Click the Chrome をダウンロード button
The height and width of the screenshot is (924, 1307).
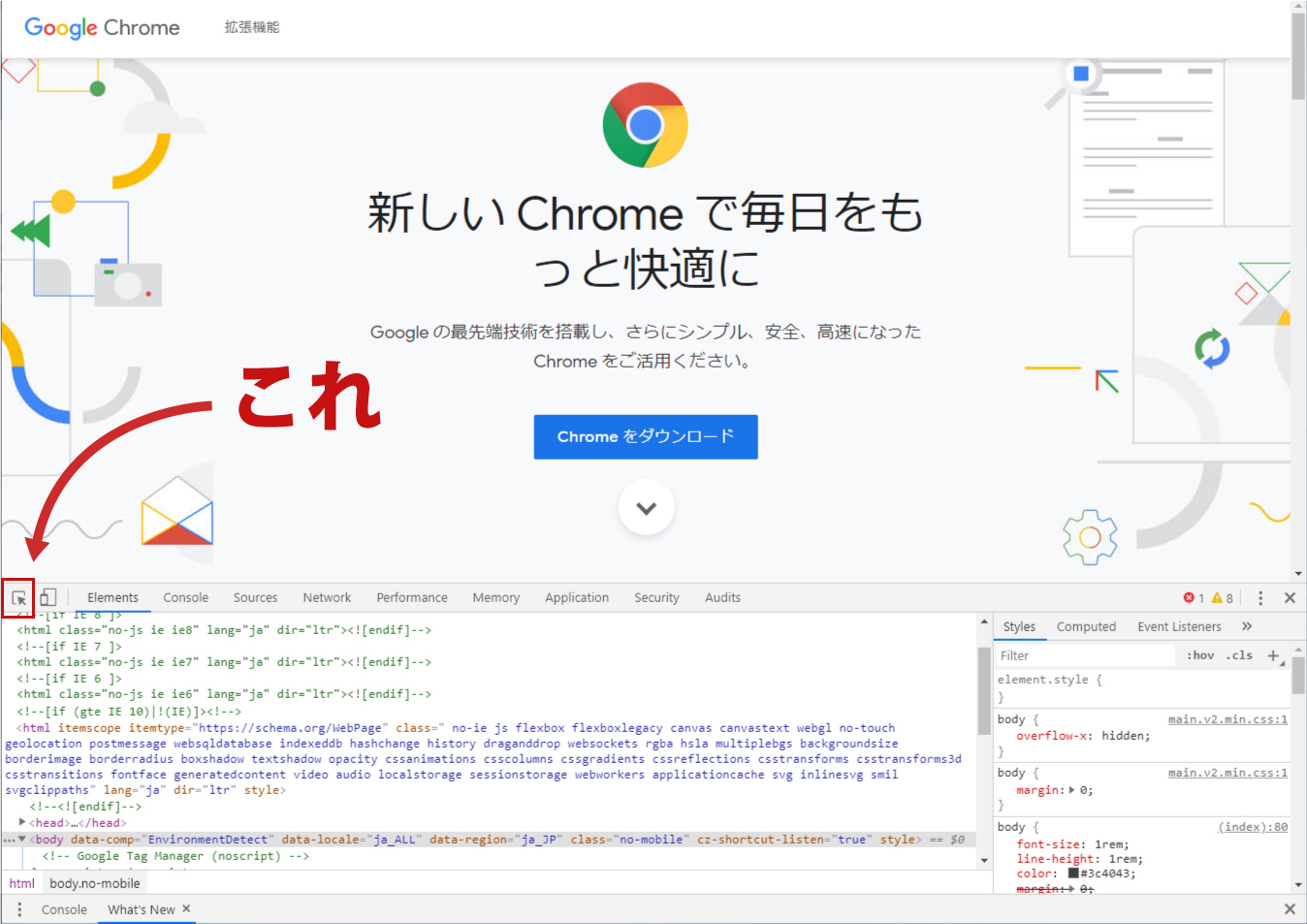click(646, 437)
